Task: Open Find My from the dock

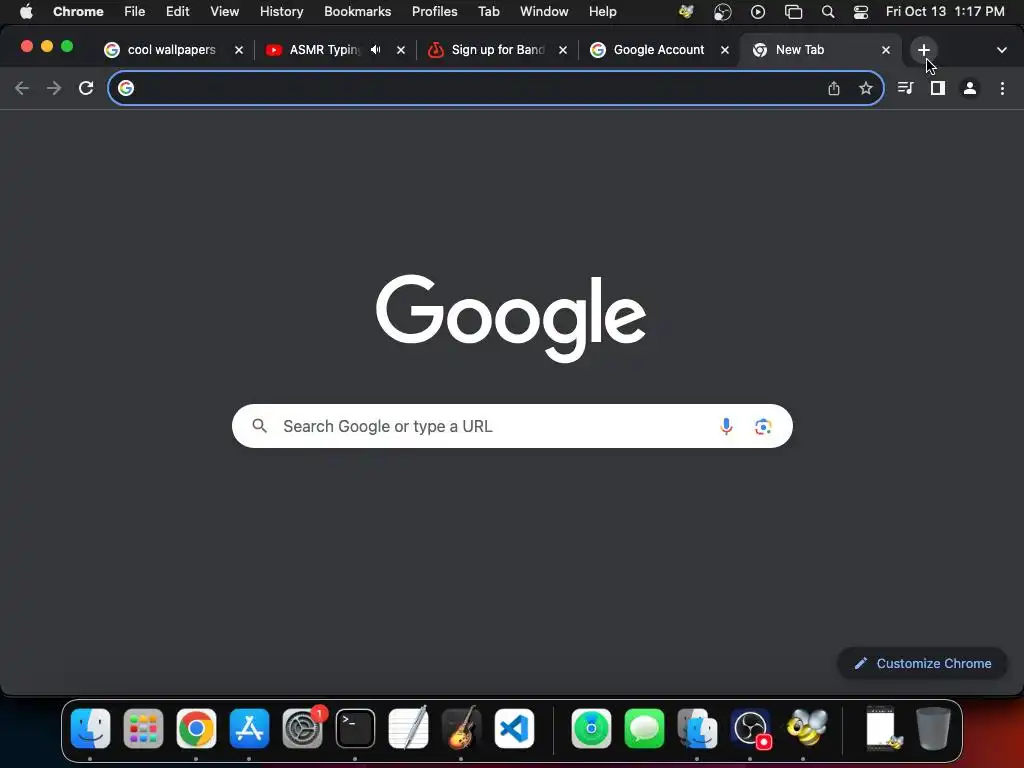Action: point(591,728)
